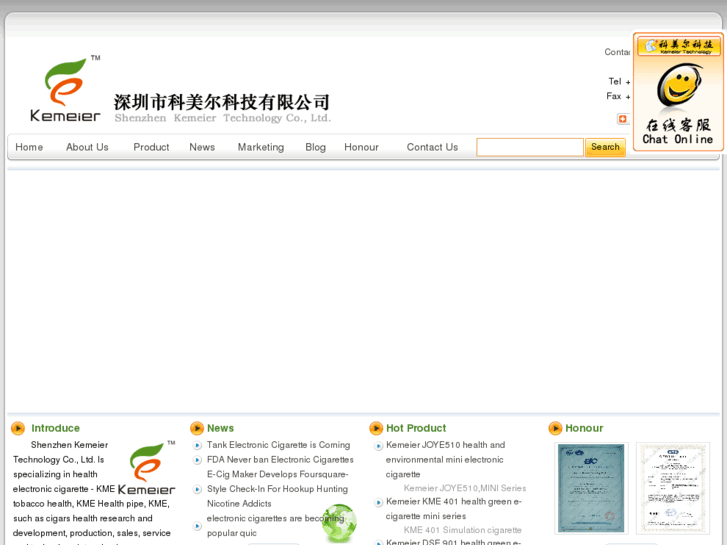
Task: Open electronic cigarettes are becoming popular article
Action: pos(275,526)
